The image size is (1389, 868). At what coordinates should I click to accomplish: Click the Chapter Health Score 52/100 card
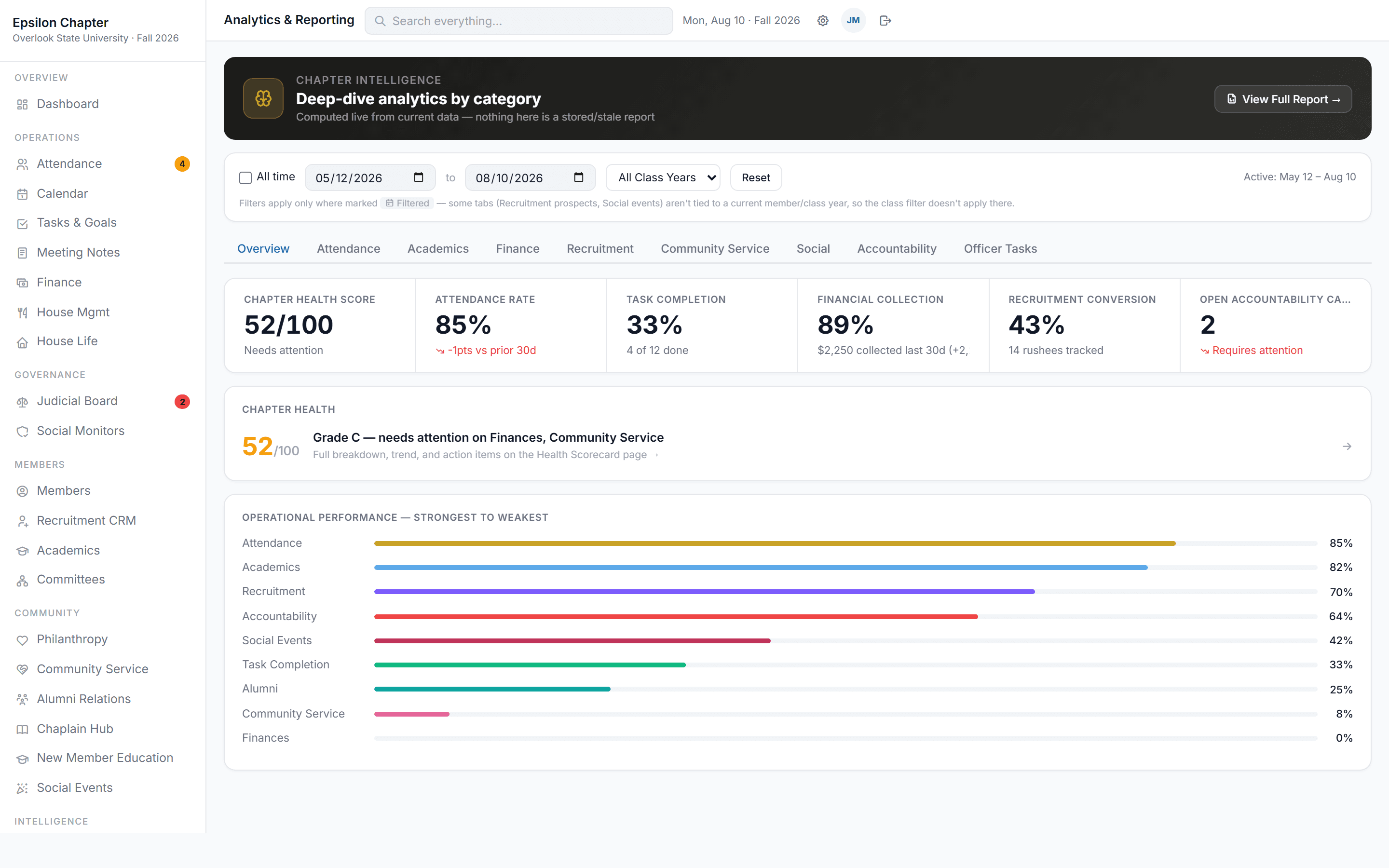(320, 325)
